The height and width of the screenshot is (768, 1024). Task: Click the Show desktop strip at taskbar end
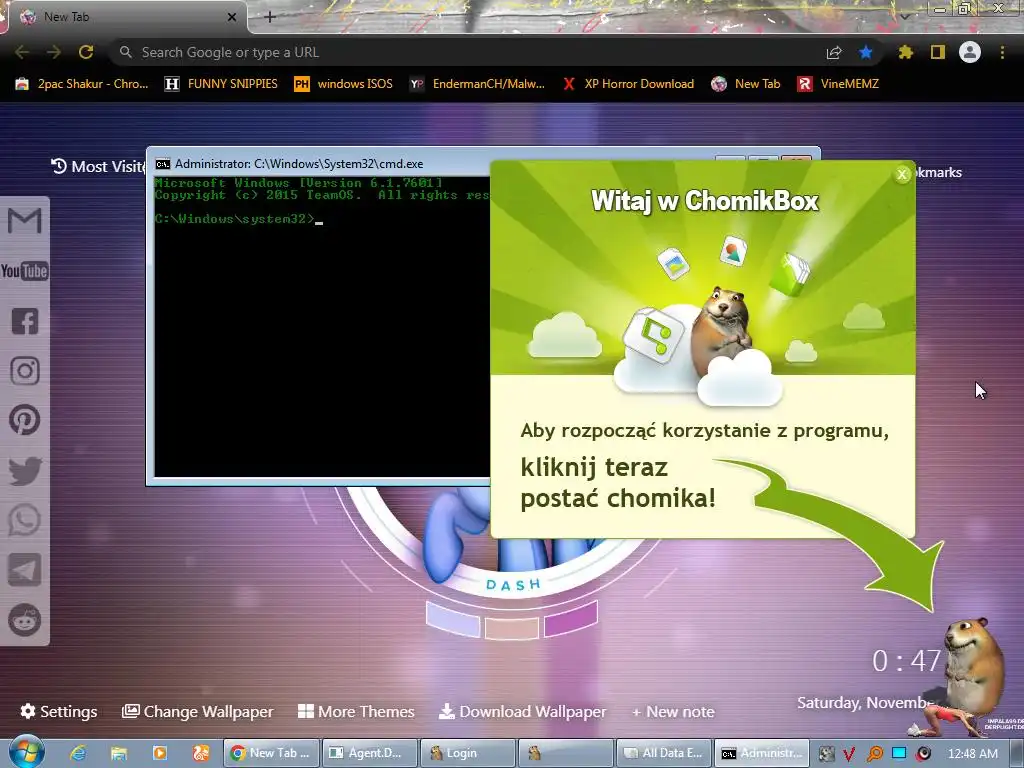coord(1017,753)
